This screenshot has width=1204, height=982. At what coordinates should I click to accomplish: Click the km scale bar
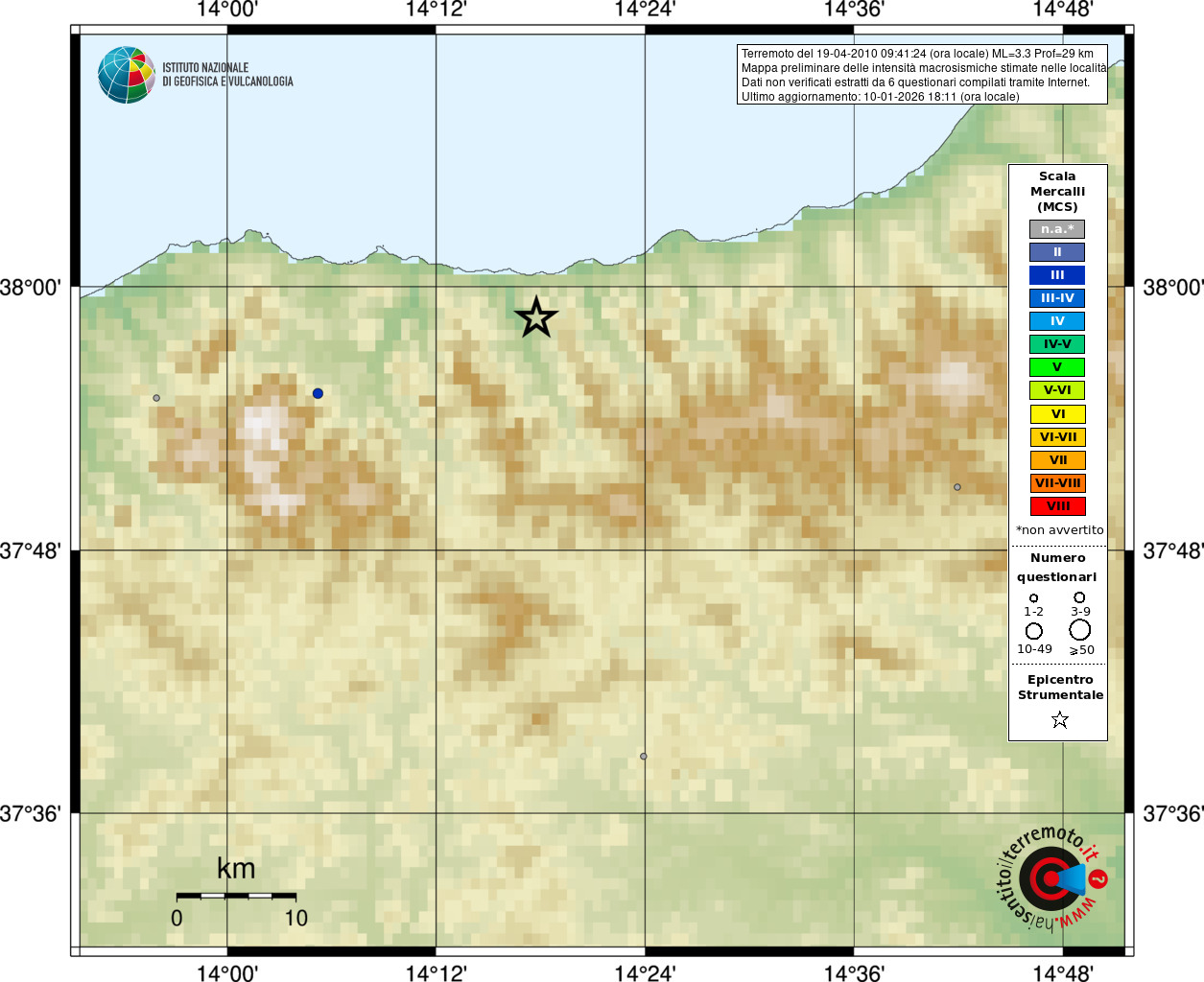point(236,896)
